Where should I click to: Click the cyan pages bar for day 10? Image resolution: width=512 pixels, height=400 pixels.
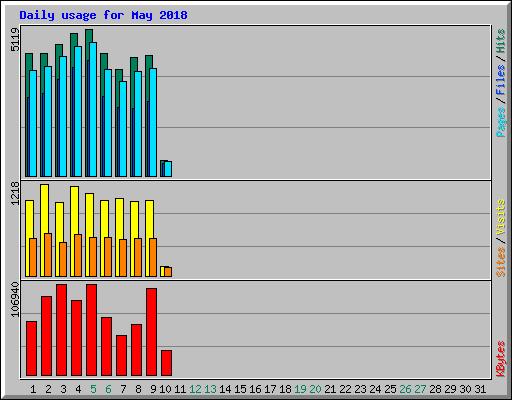coord(168,169)
